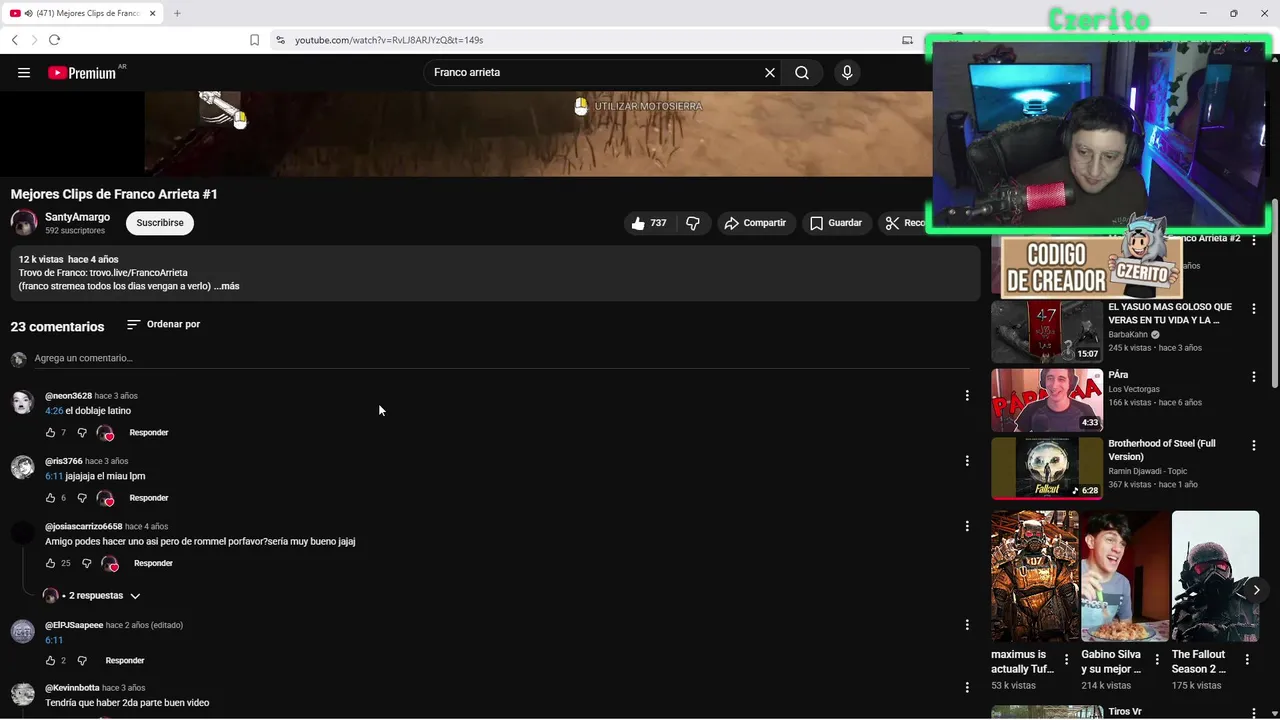Bookmark this page in address bar
Screen dimensions: 1280x720
tap(254, 40)
